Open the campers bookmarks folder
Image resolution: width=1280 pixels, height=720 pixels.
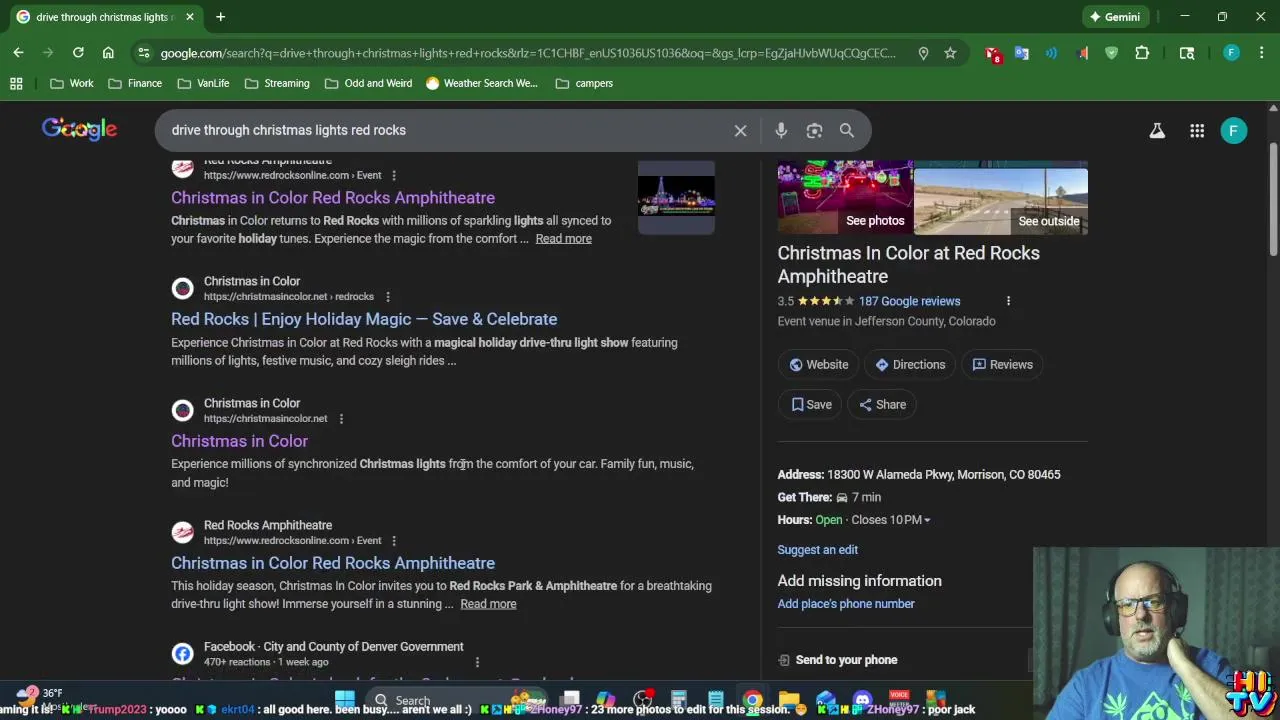584,83
